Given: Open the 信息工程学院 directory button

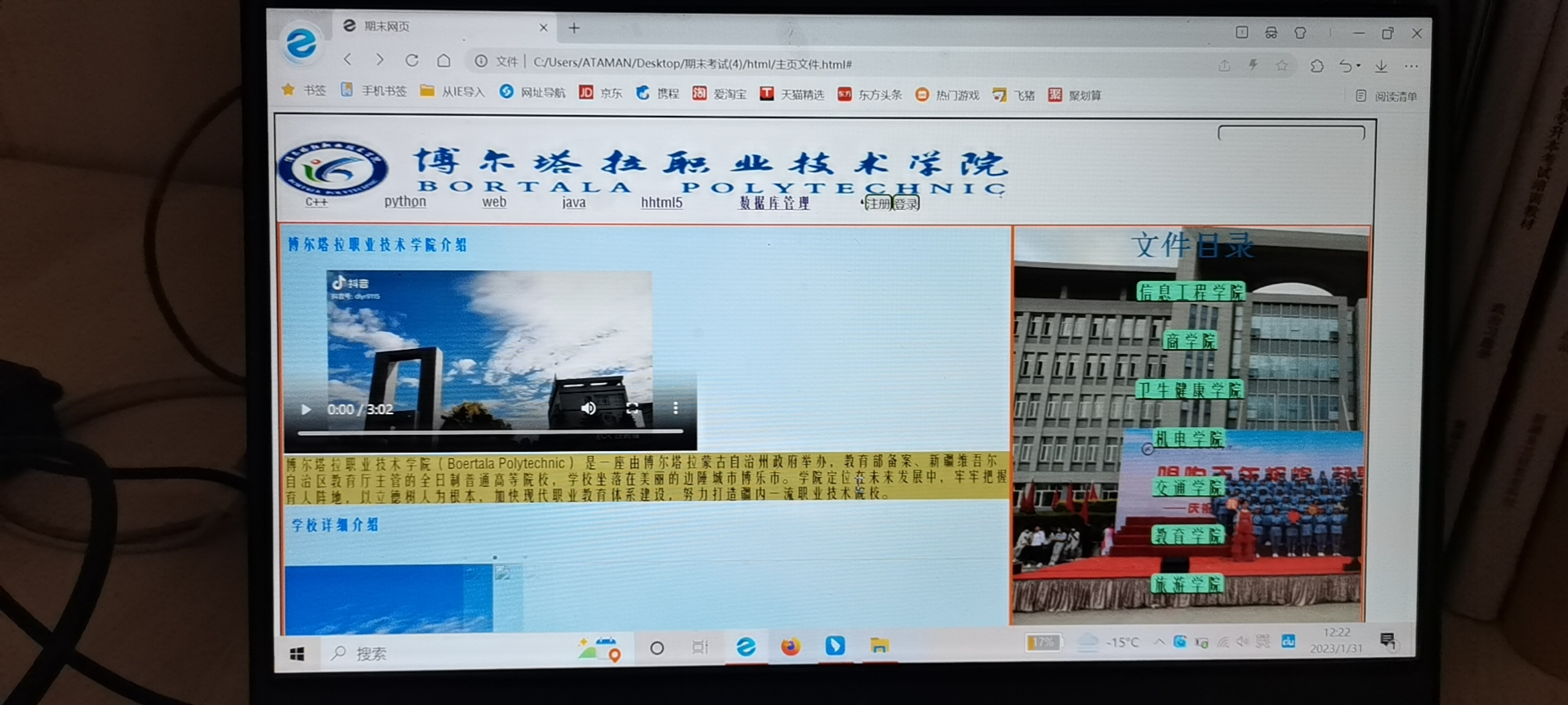Looking at the screenshot, I should (1191, 292).
